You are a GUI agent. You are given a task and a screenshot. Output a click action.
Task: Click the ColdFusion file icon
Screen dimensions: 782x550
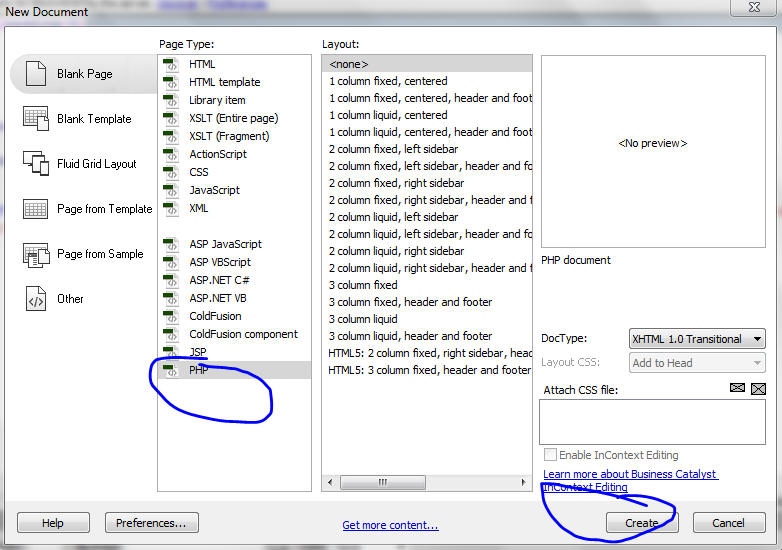[x=171, y=316]
